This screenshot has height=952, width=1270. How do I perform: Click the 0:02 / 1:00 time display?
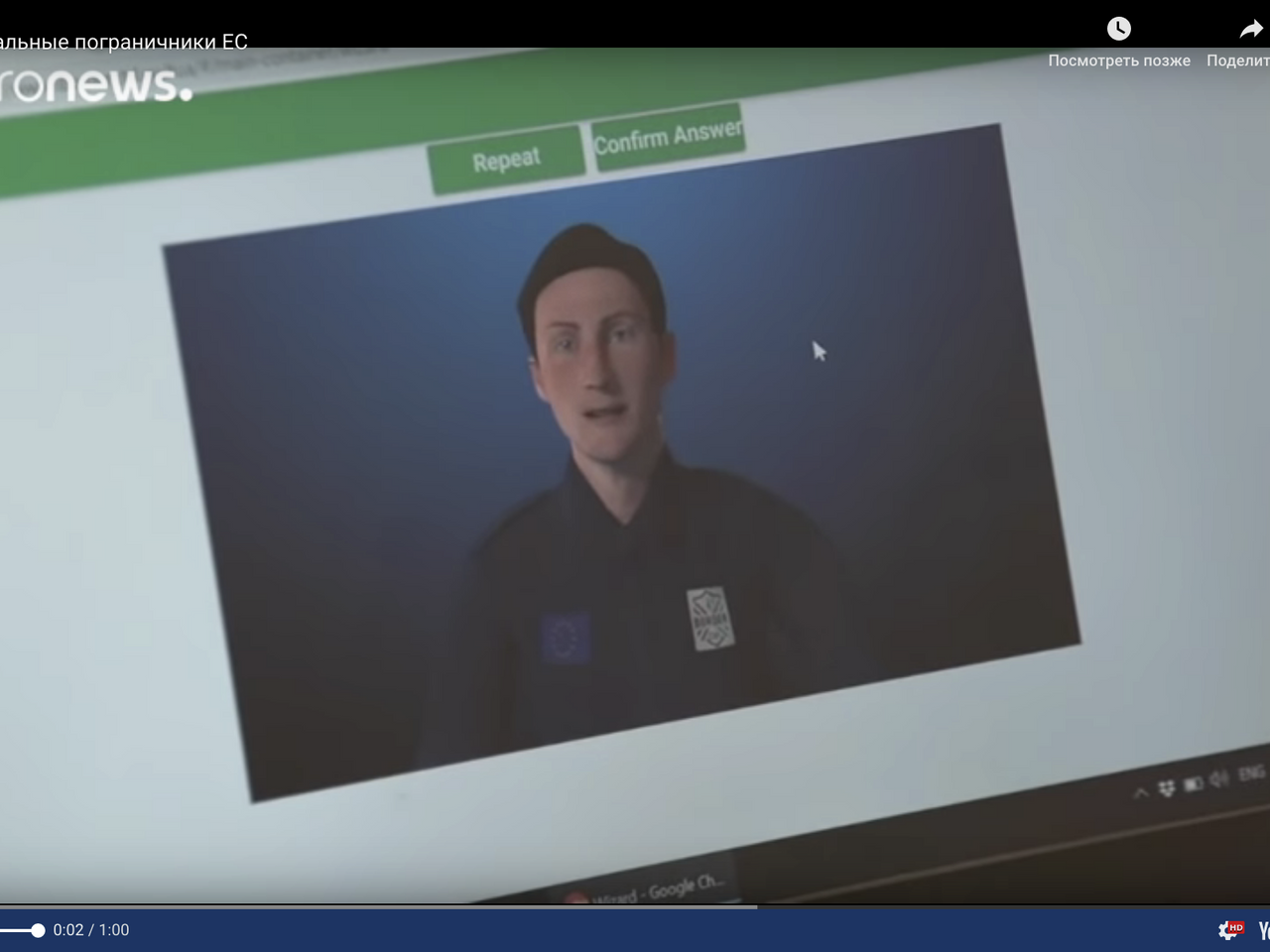pos(91,930)
